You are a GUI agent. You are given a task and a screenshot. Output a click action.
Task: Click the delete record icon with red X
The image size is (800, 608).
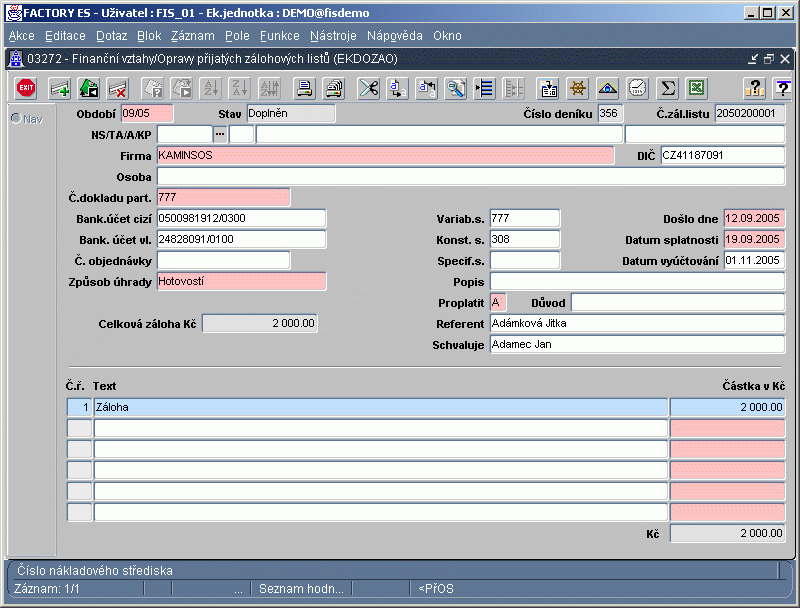(x=118, y=88)
